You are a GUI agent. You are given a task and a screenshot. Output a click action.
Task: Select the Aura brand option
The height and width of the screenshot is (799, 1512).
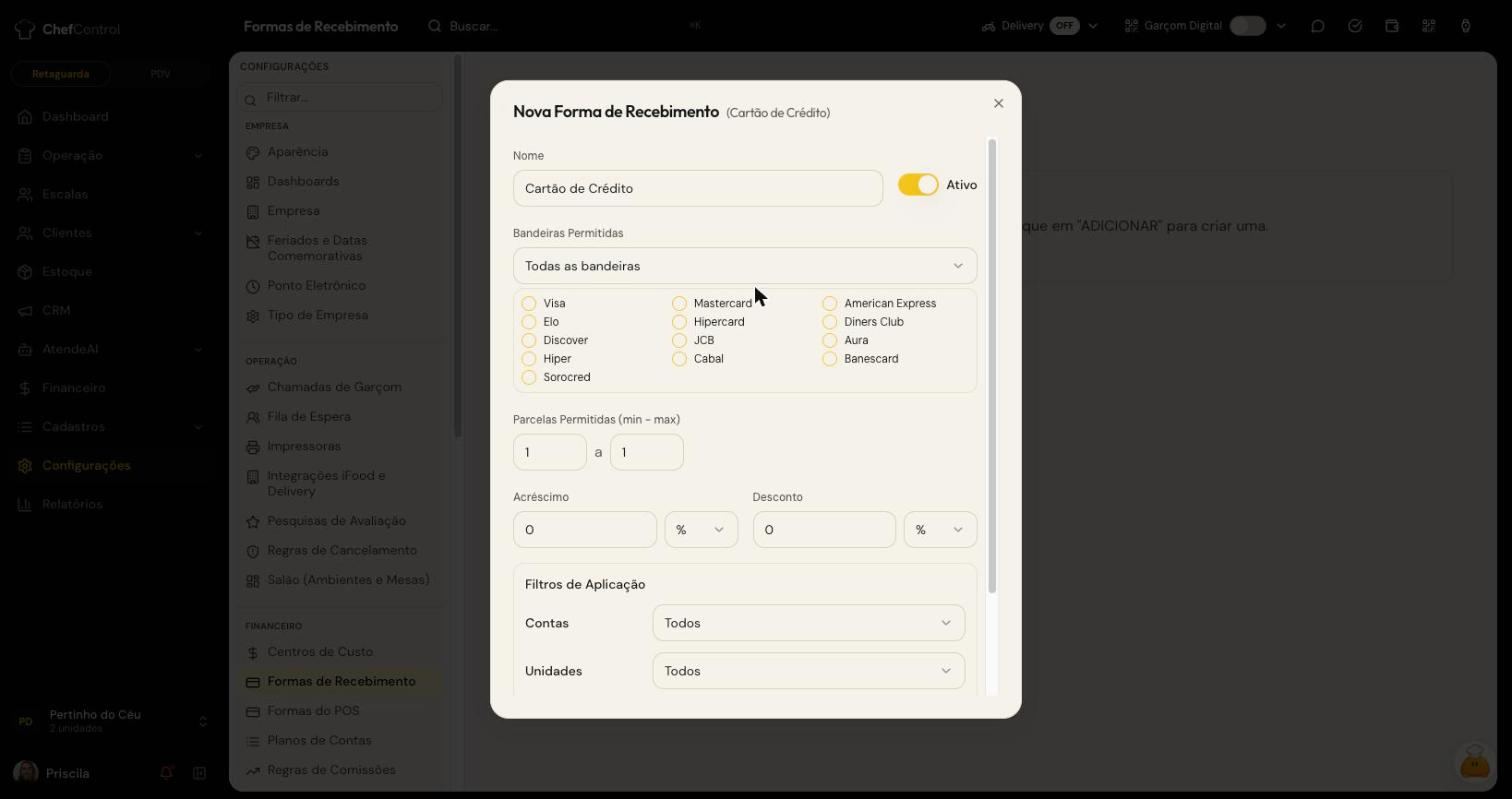[x=829, y=340]
